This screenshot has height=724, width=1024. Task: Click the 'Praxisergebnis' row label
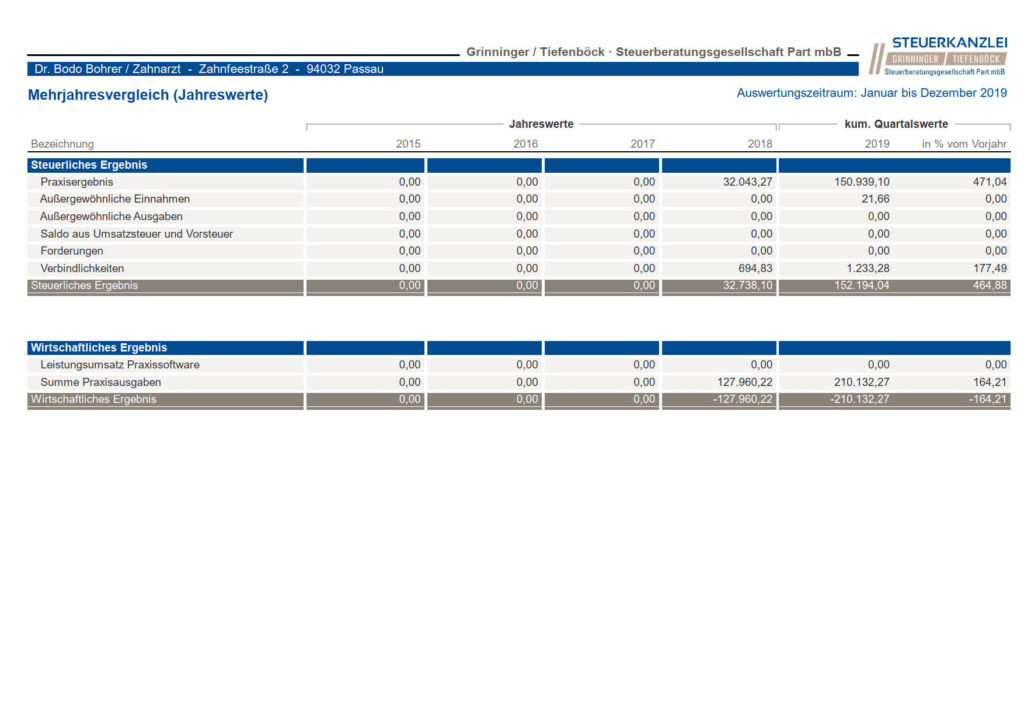tap(76, 182)
